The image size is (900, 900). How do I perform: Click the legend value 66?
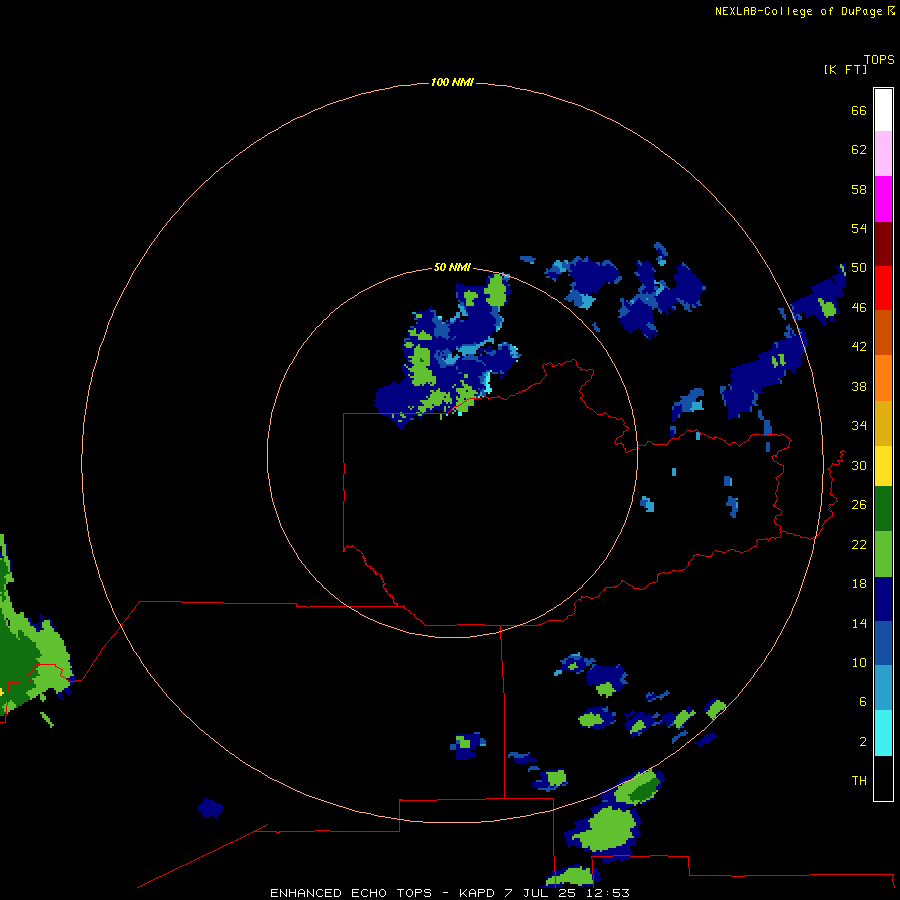[x=859, y=111]
